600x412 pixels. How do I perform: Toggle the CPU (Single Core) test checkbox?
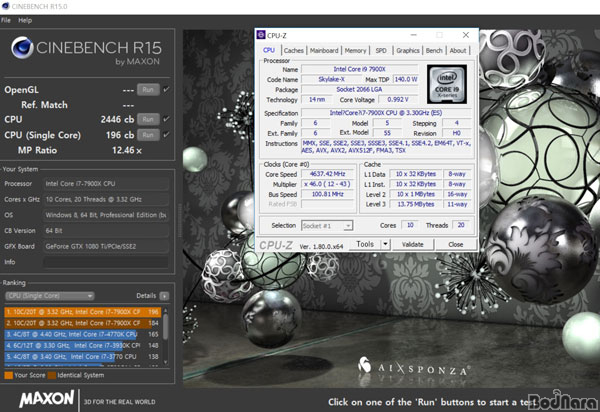pos(166,135)
